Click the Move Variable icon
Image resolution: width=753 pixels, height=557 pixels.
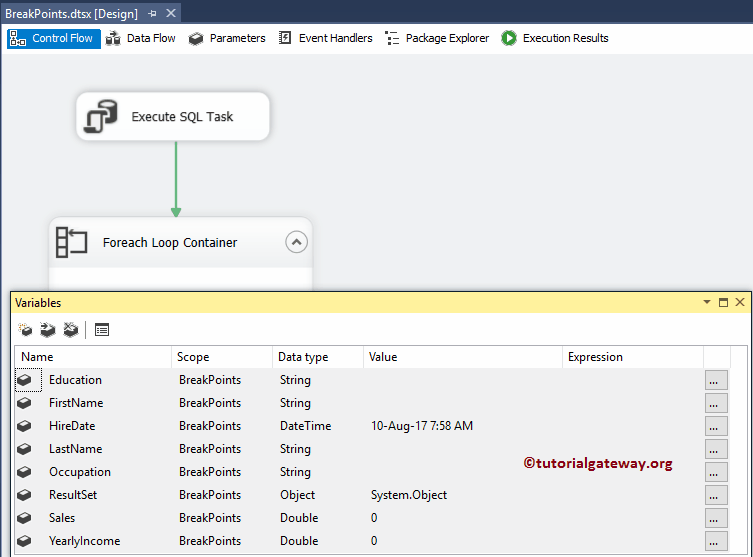tap(47, 329)
